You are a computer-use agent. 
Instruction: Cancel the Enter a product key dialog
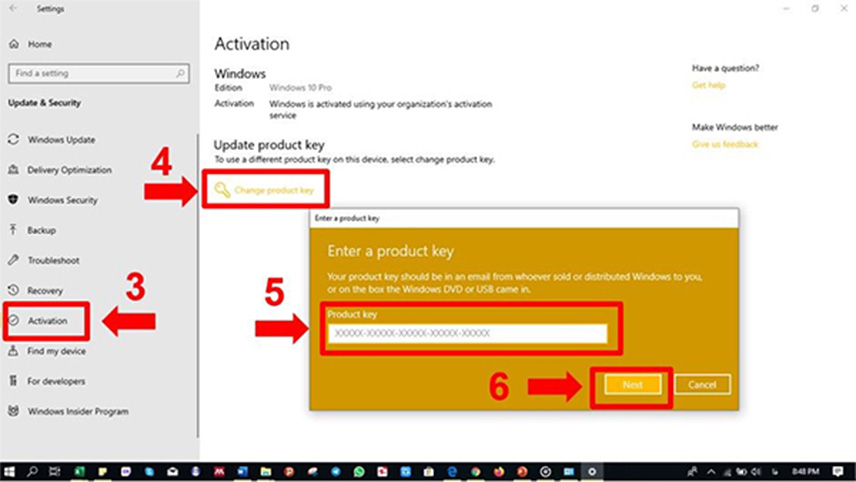pyautogui.click(x=702, y=384)
